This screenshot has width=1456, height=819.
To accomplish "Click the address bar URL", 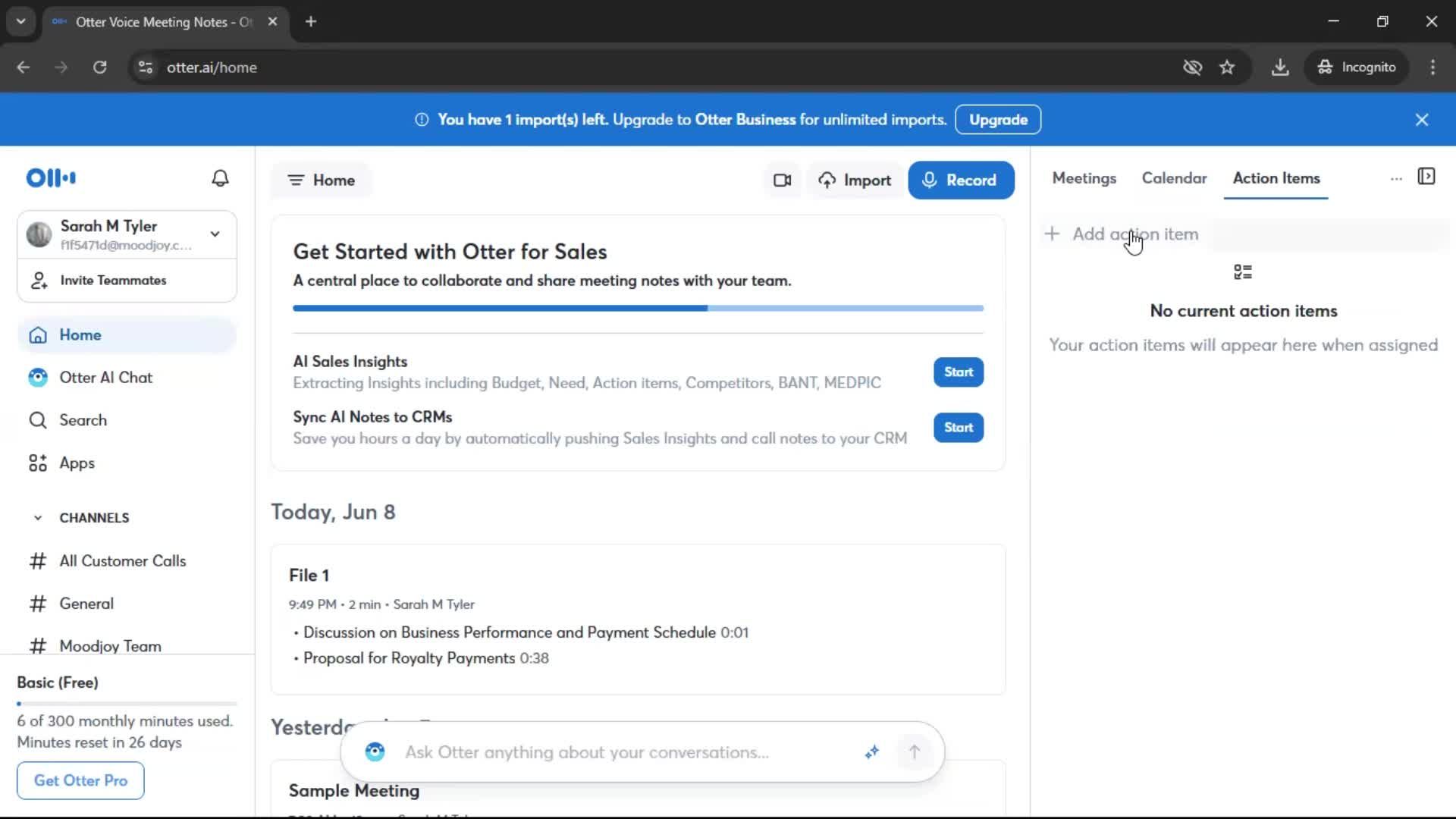I will [212, 67].
